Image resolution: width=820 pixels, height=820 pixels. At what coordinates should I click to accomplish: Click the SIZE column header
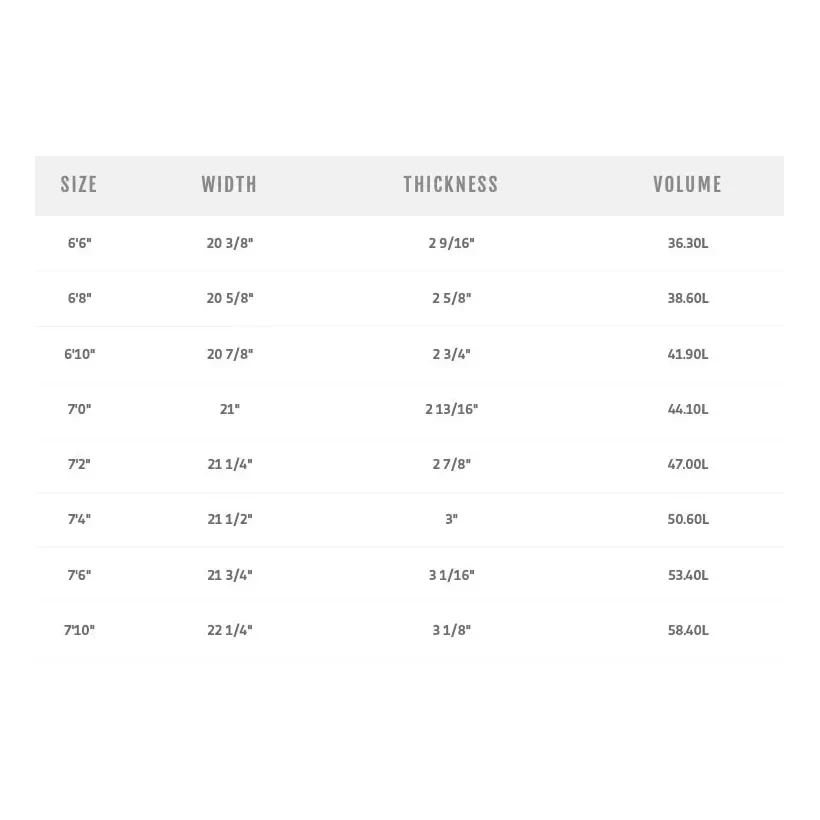(79, 185)
